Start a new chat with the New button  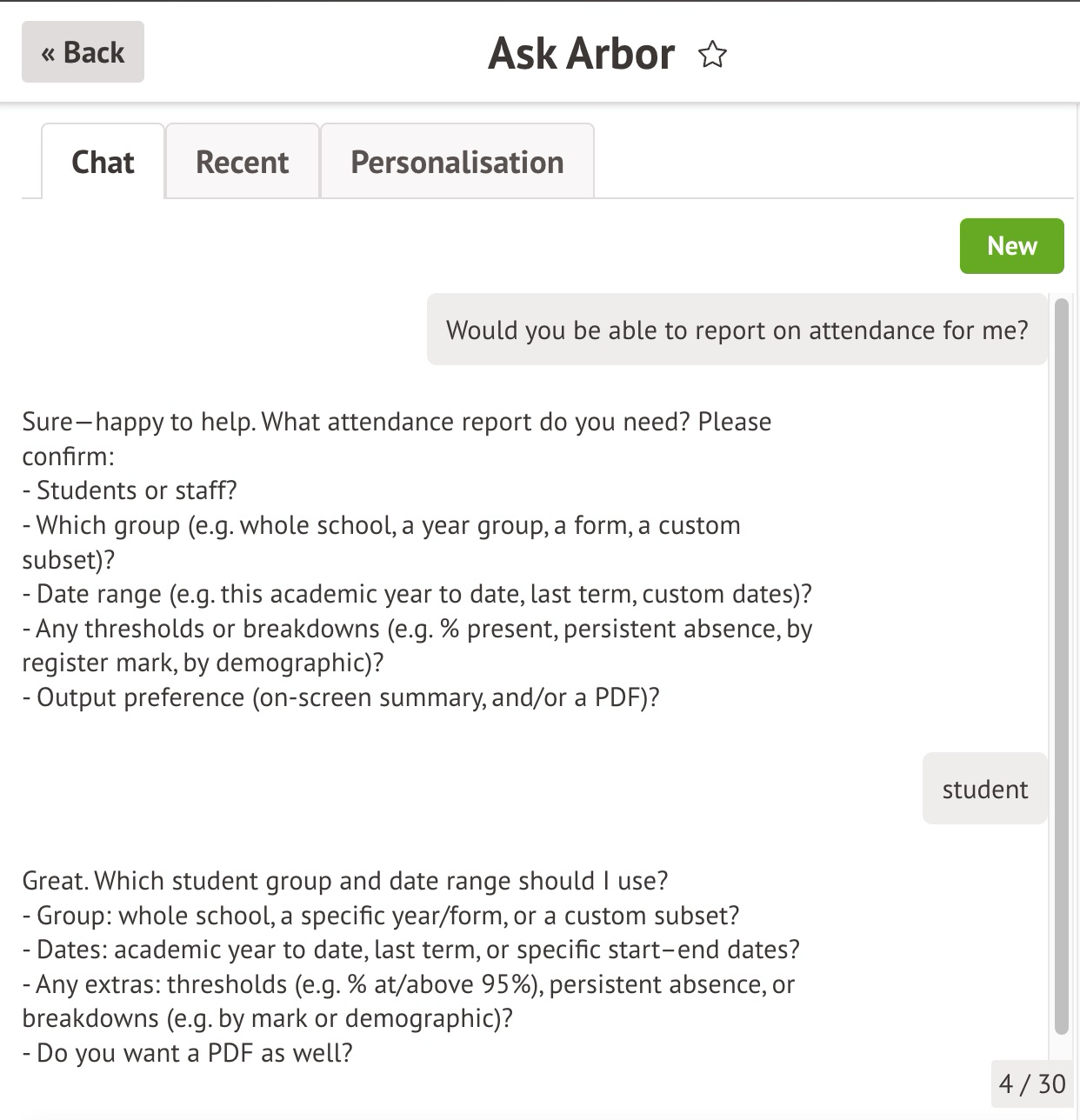pos(1011,246)
